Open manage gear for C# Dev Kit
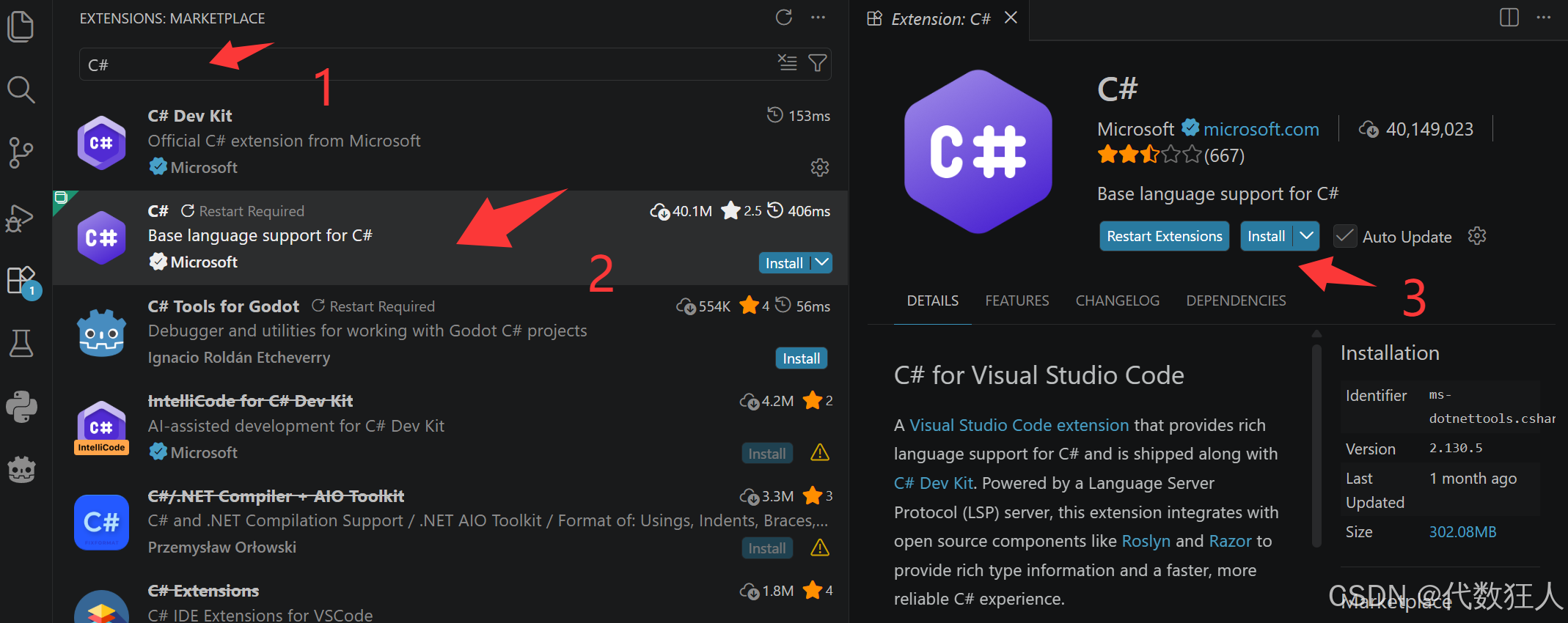This screenshot has width=1568, height=623. [x=820, y=167]
